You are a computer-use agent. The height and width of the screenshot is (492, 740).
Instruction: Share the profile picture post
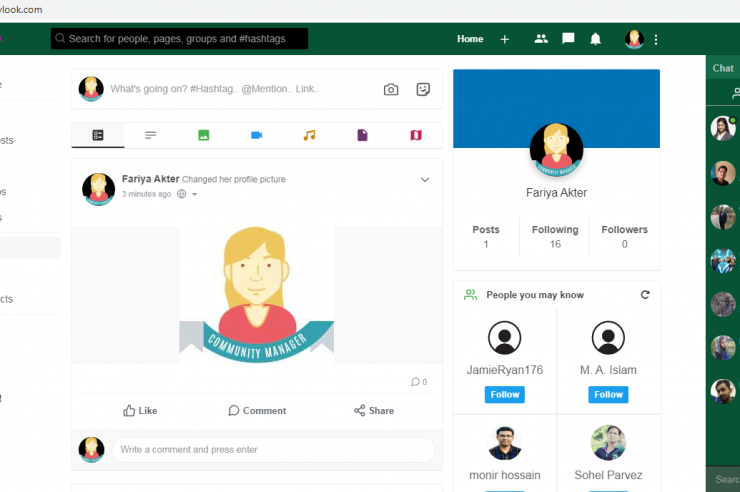374,410
